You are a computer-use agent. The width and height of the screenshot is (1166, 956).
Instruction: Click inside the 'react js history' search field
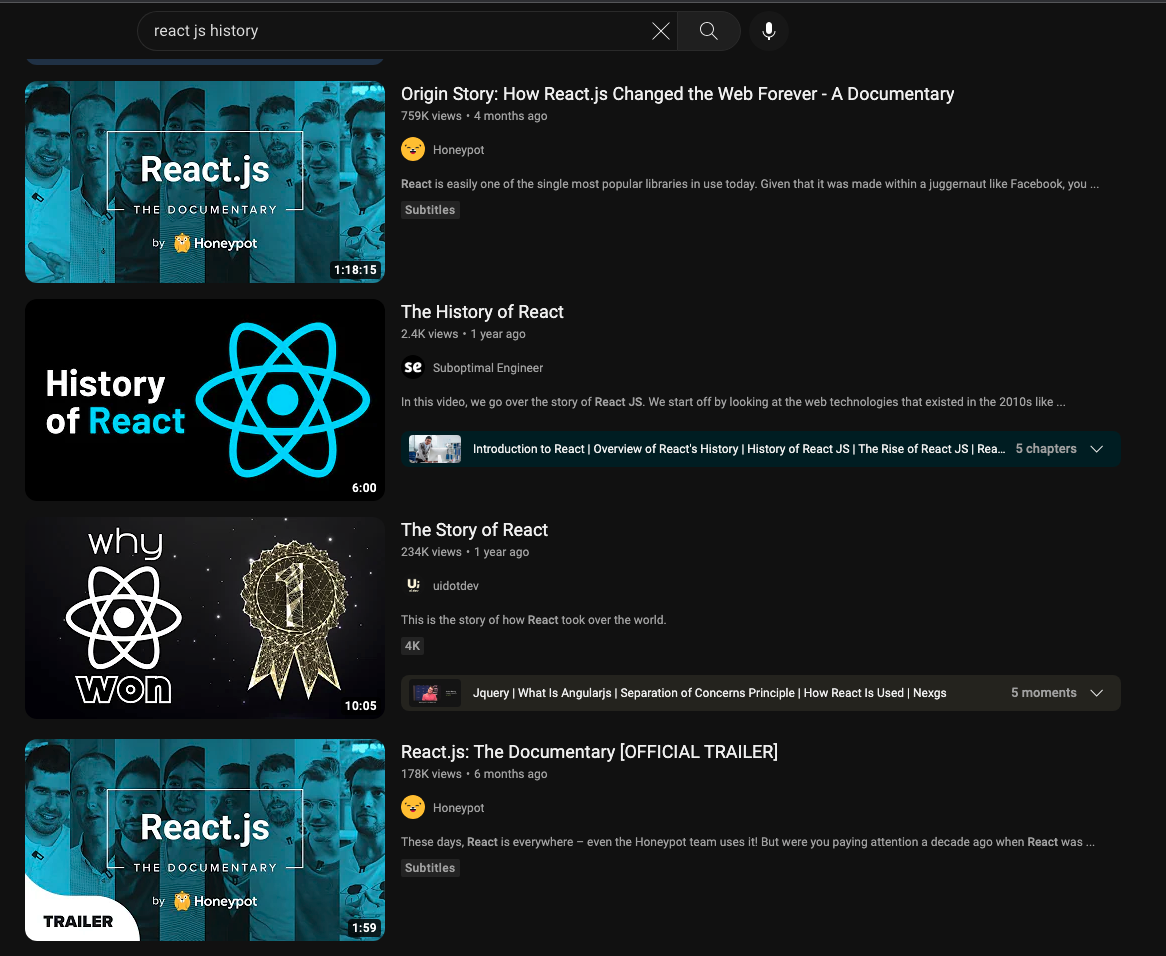click(x=394, y=30)
